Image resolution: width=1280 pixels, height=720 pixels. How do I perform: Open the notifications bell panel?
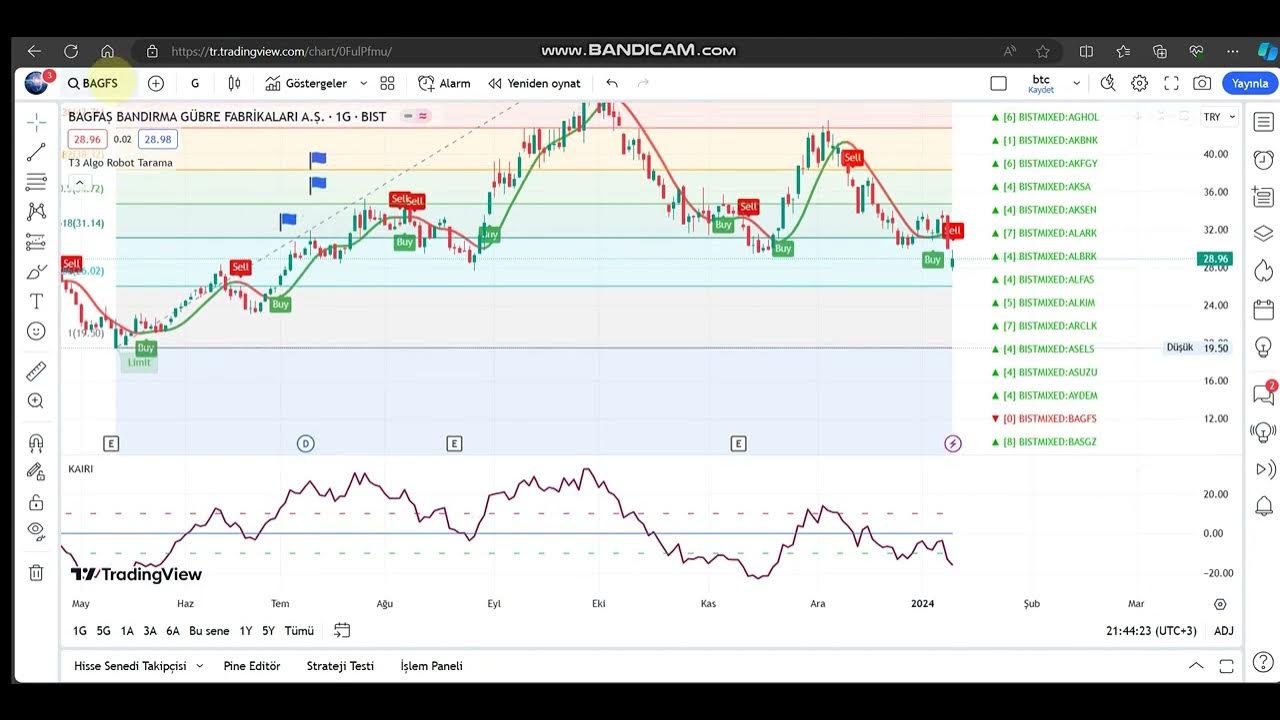pos(1263,507)
